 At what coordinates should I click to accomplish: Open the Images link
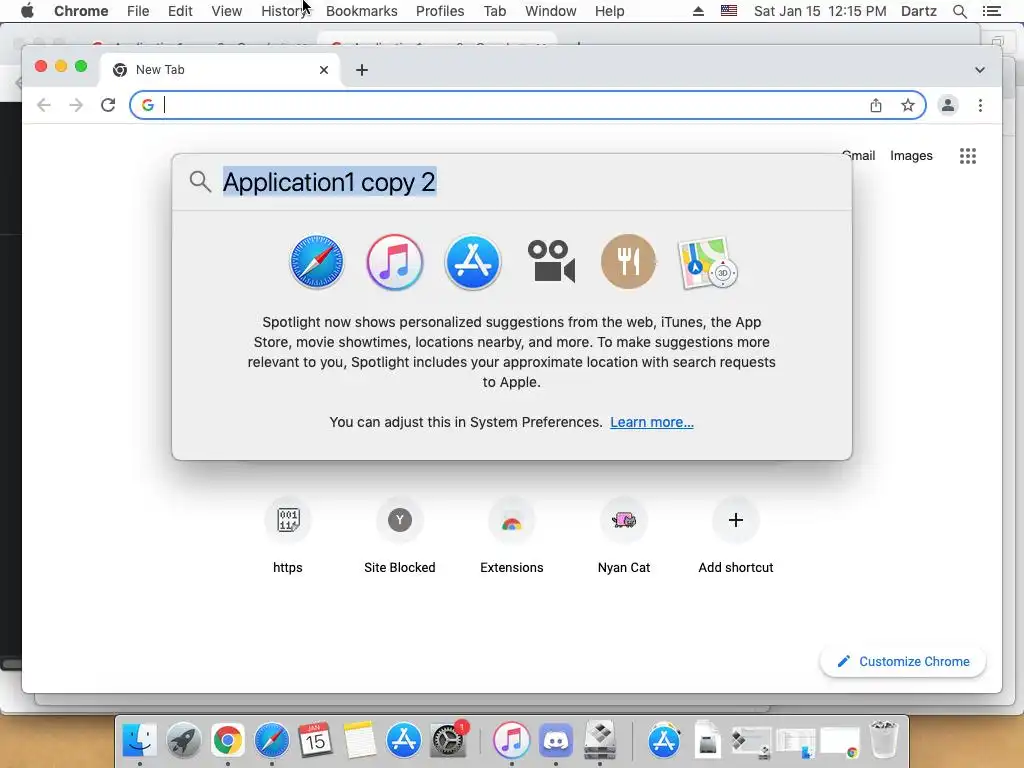click(x=911, y=155)
